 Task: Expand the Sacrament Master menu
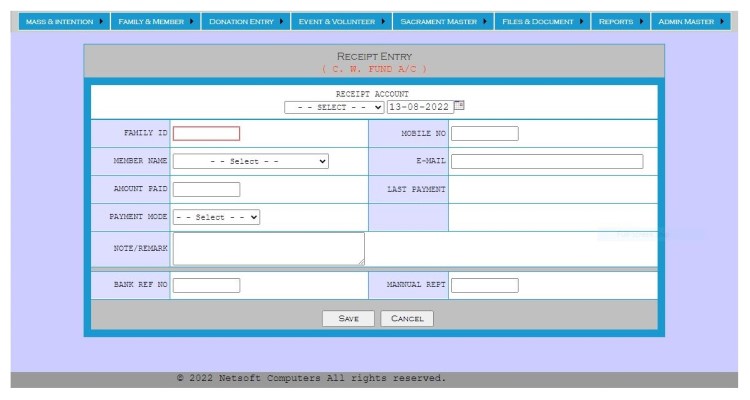444,21
